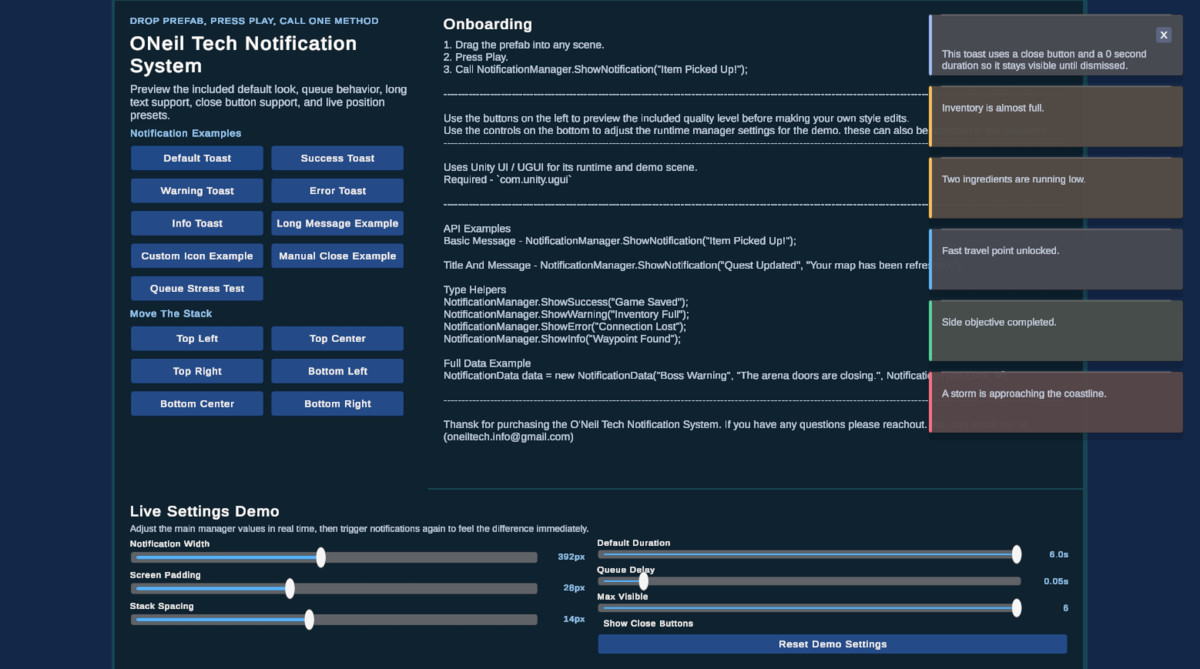The height and width of the screenshot is (669, 1200).
Task: Click the 'Onboarding' heading
Action: 488,24
